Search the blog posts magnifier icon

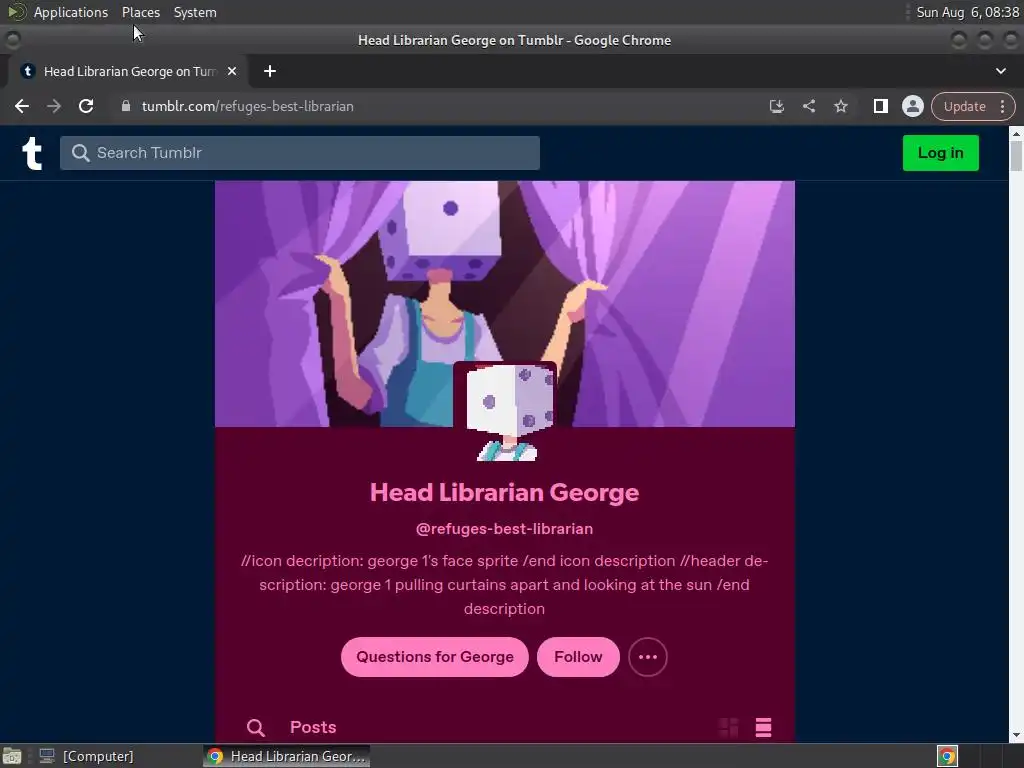pos(256,728)
